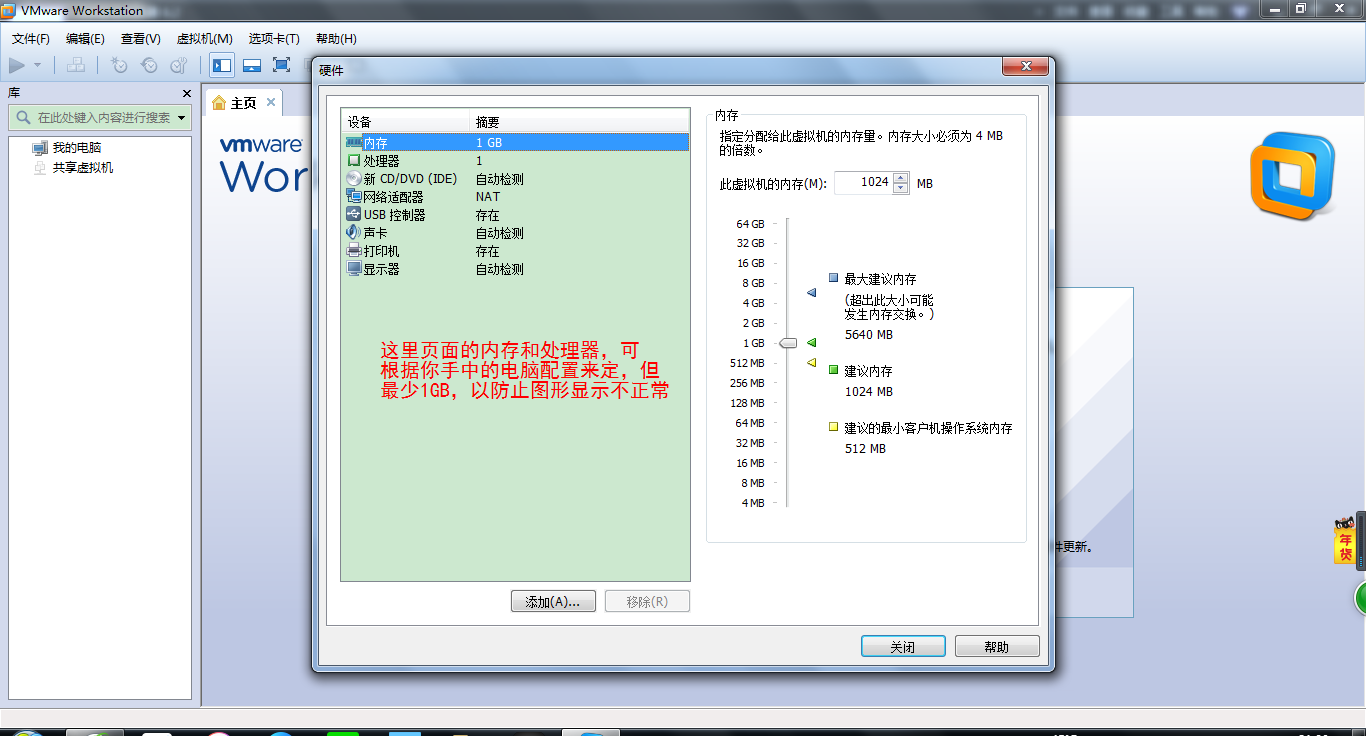This screenshot has width=1366, height=736.
Task: Toggle the show library panel icon
Action: [222, 66]
